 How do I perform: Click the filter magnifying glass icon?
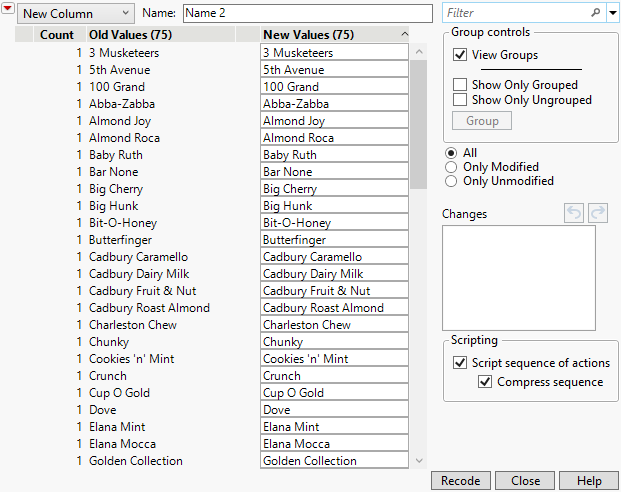point(596,13)
